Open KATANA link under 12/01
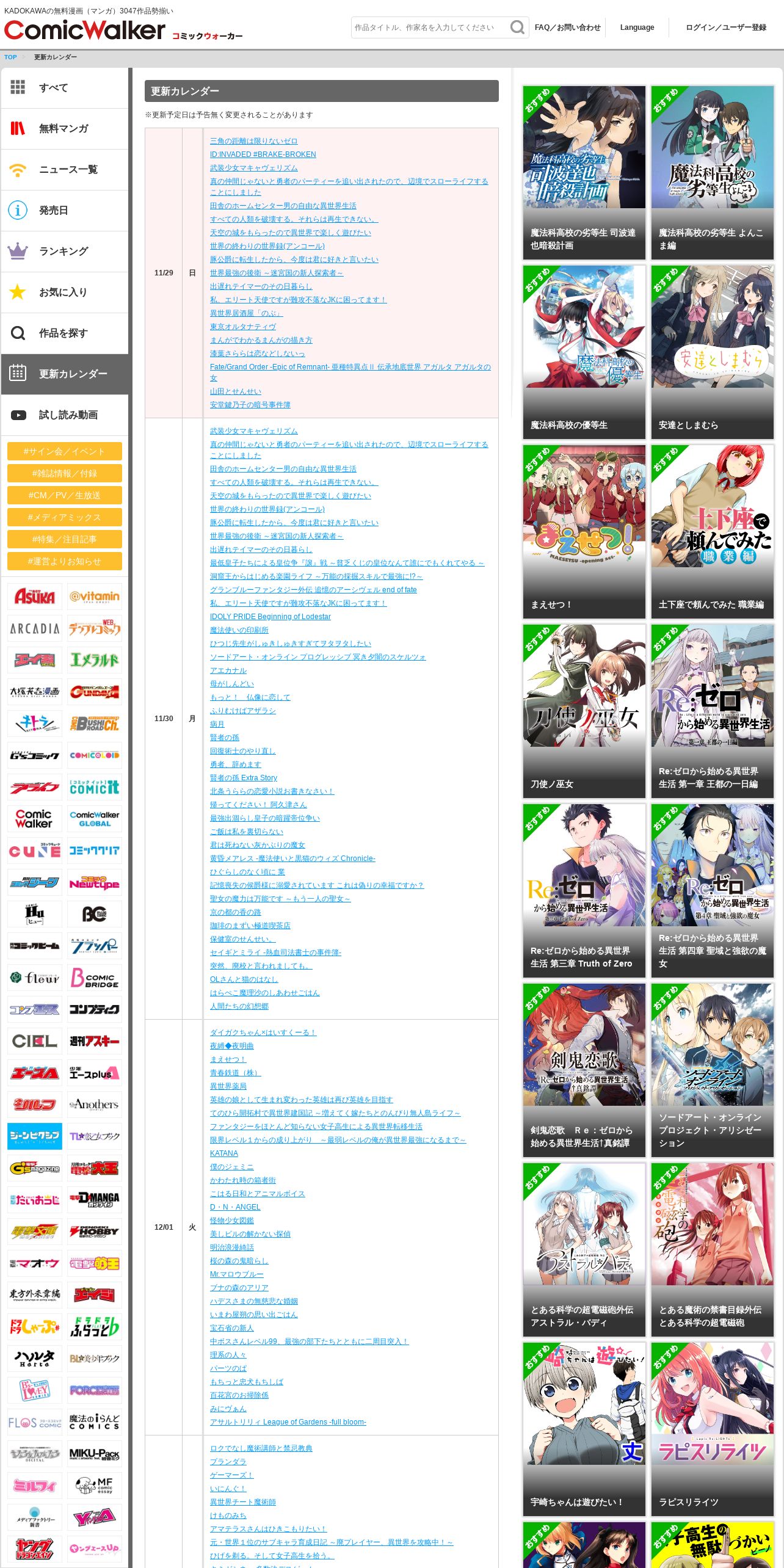 (224, 1153)
